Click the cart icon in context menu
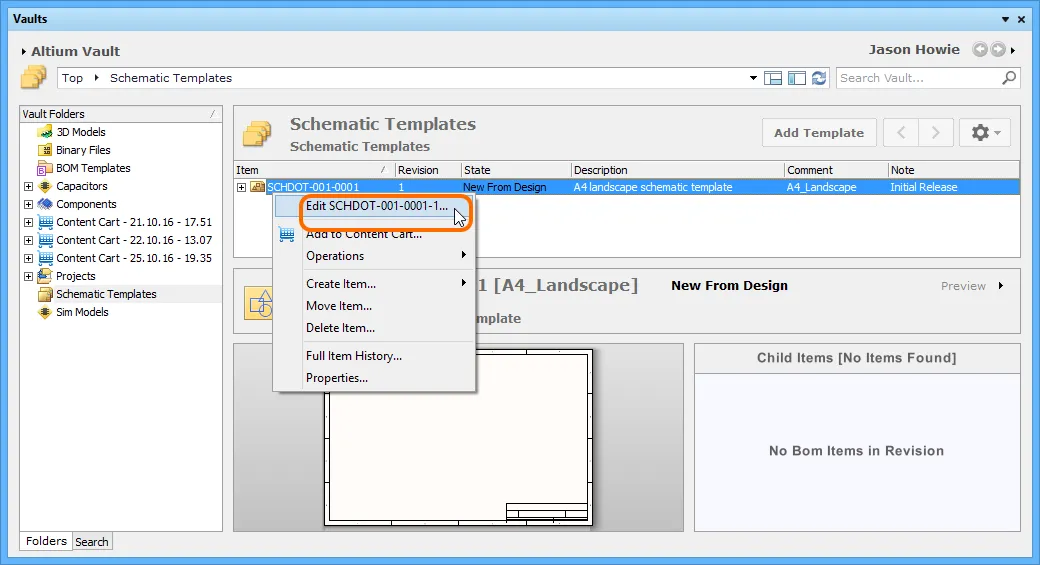This screenshot has height=565, width=1040. tap(287, 233)
